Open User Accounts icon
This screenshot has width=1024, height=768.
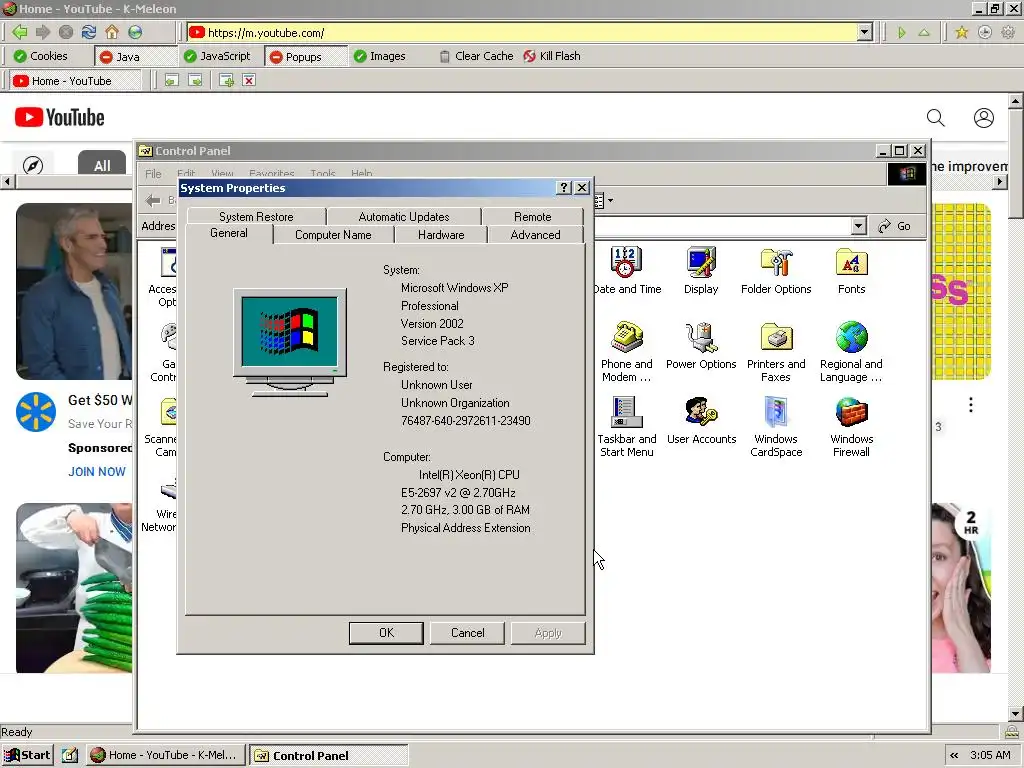click(701, 421)
